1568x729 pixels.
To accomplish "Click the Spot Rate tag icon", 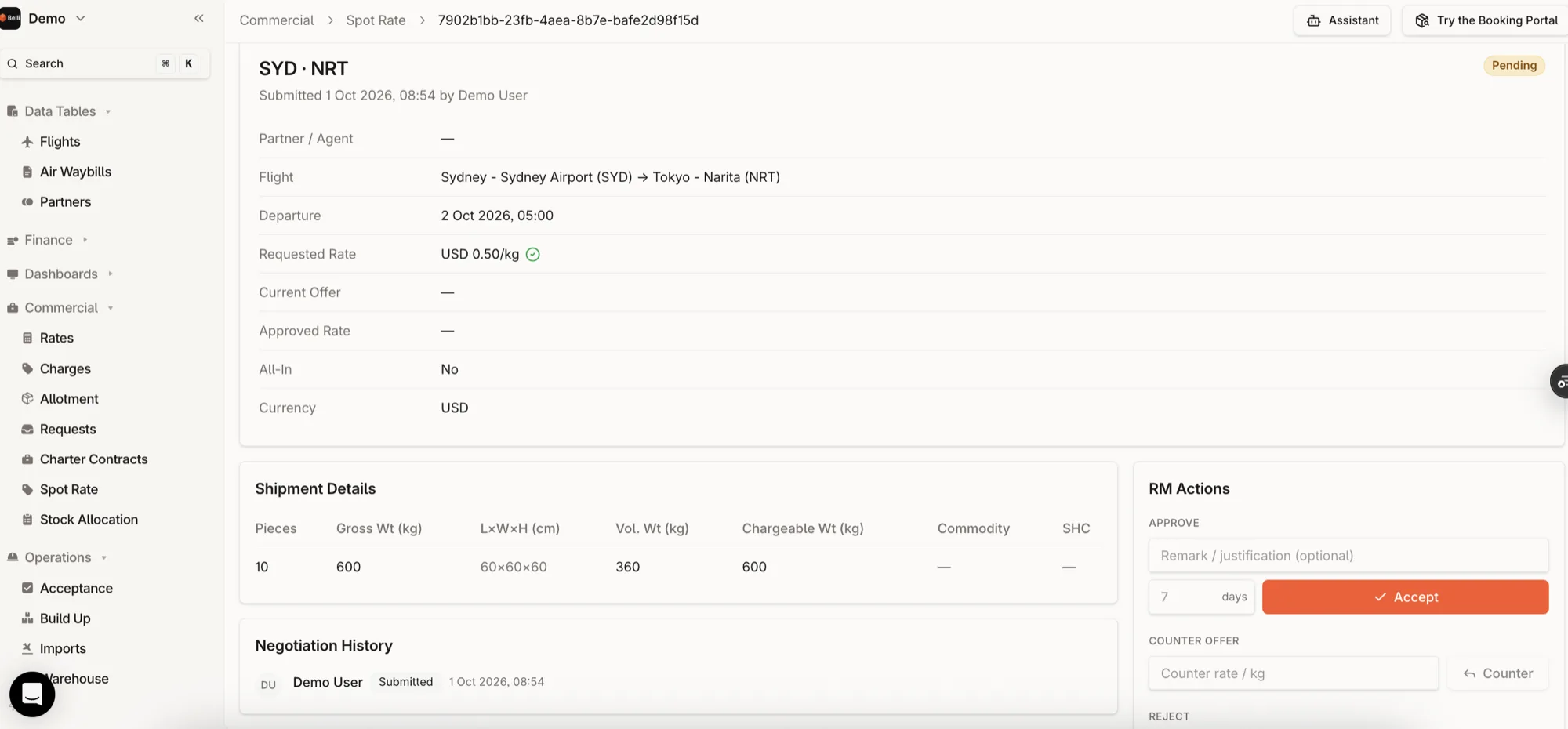I will click(27, 490).
